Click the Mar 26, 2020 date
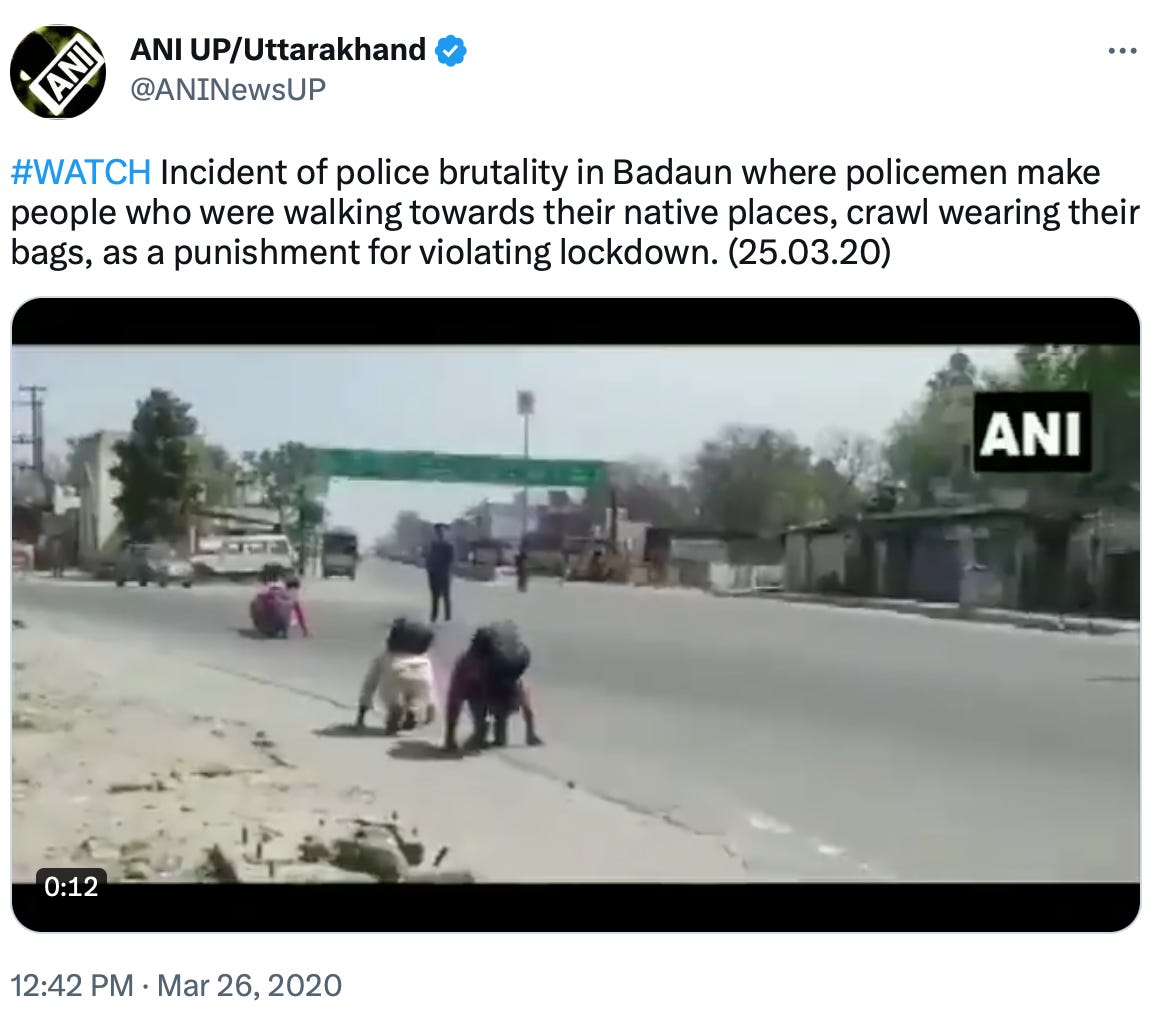Screen dimensions: 1164x1014 (x=249, y=986)
